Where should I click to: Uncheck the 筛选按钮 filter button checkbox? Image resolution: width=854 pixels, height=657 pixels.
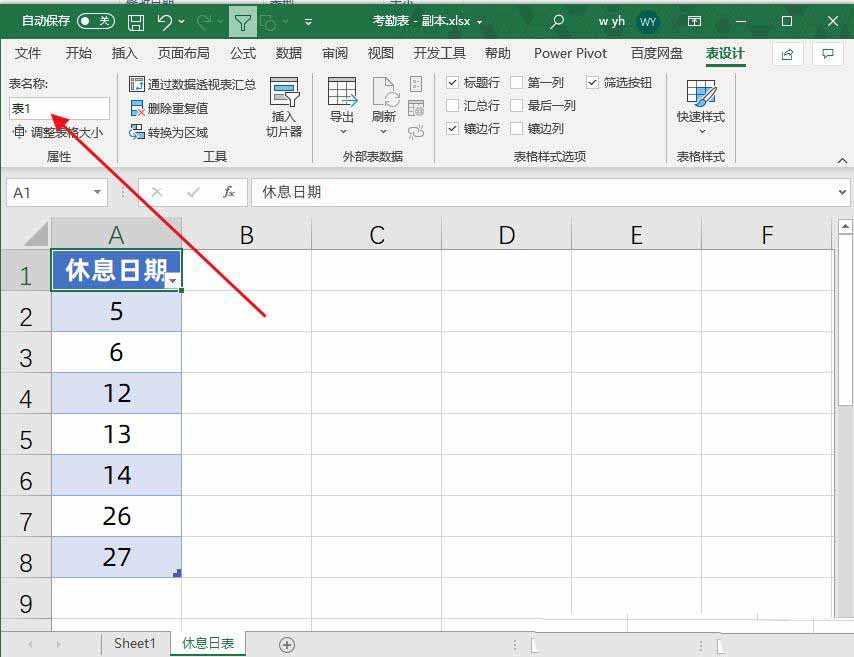point(593,83)
